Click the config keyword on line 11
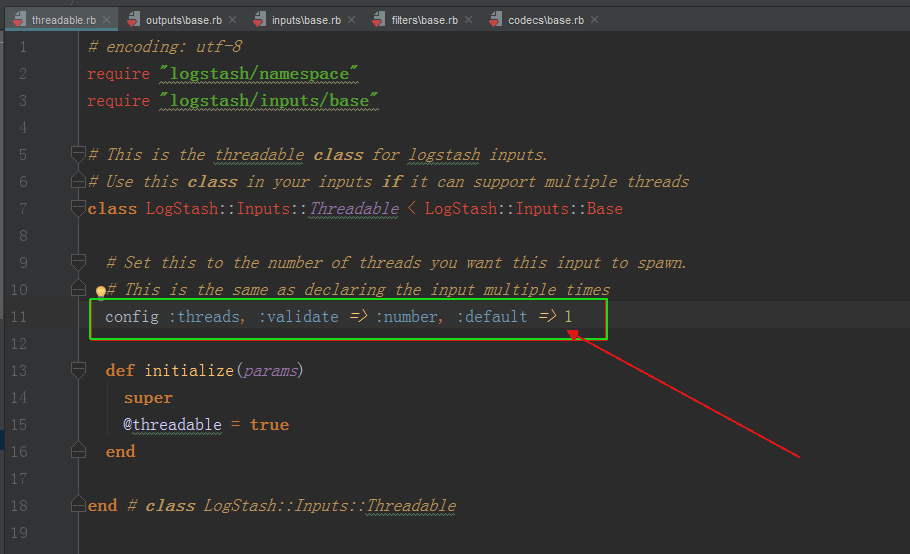This screenshot has height=554, width=910. (x=132, y=317)
